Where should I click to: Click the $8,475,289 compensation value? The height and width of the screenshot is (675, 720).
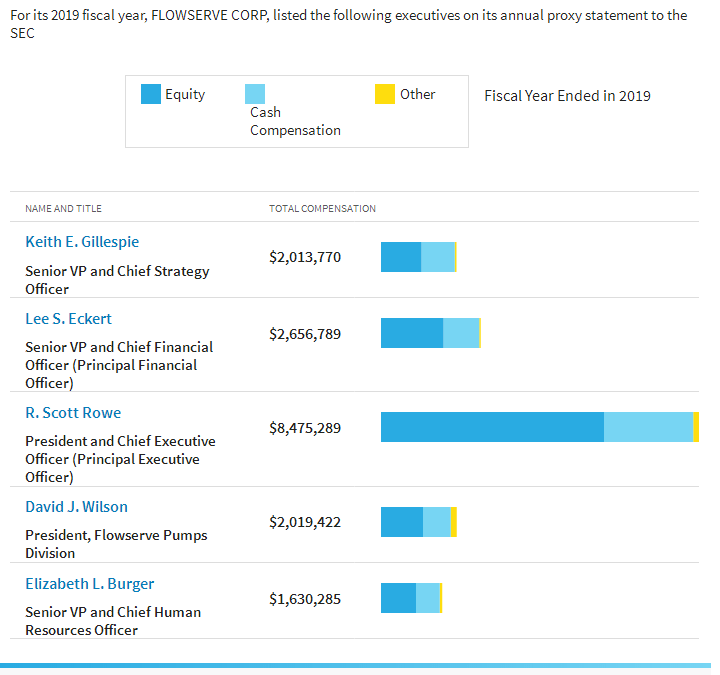point(305,428)
